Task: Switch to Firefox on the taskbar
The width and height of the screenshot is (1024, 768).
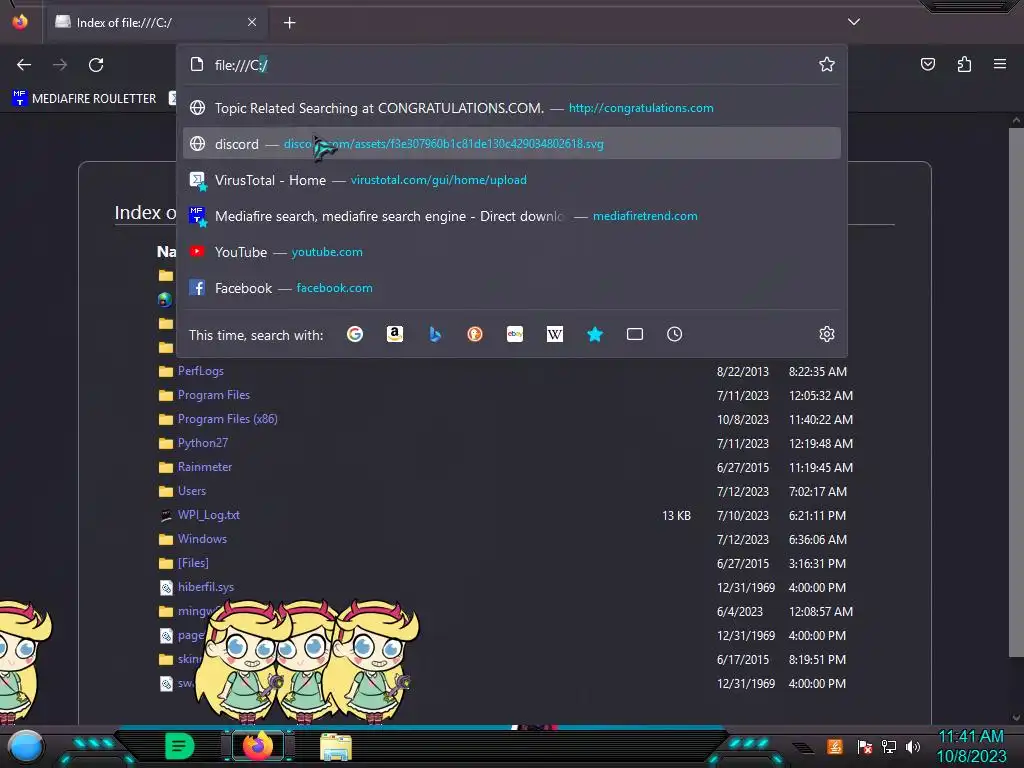Action: [x=257, y=746]
